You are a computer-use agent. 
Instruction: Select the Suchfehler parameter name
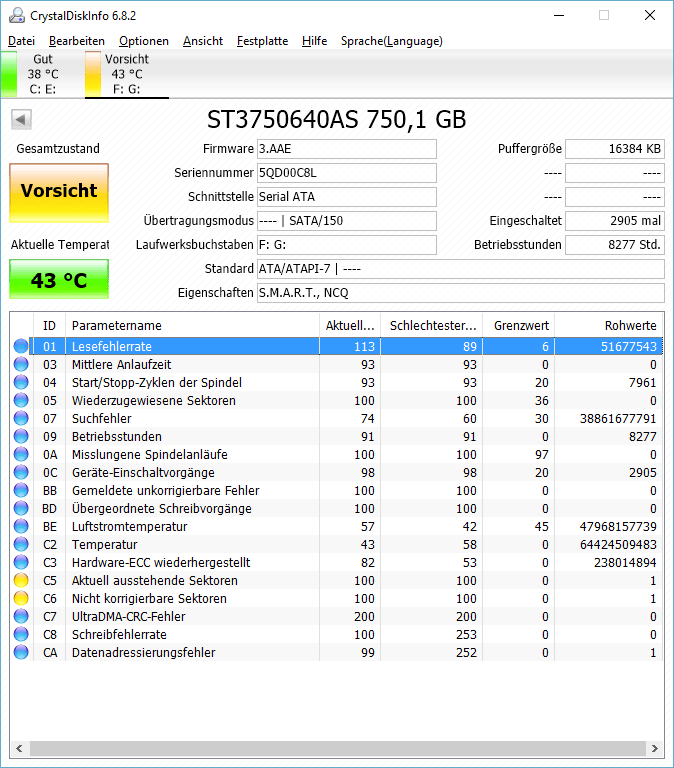point(101,419)
